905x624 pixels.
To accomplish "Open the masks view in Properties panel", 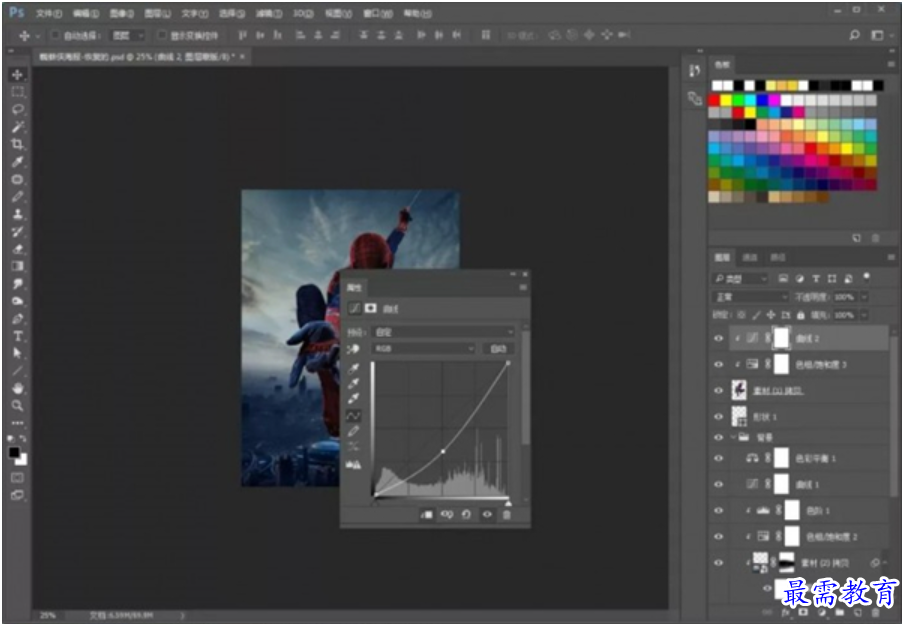I will tap(371, 308).
